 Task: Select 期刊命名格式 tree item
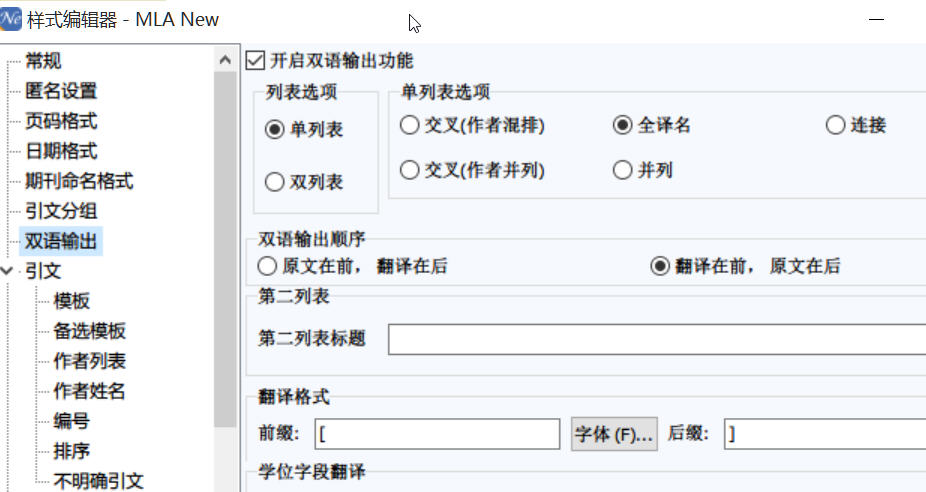tap(79, 181)
